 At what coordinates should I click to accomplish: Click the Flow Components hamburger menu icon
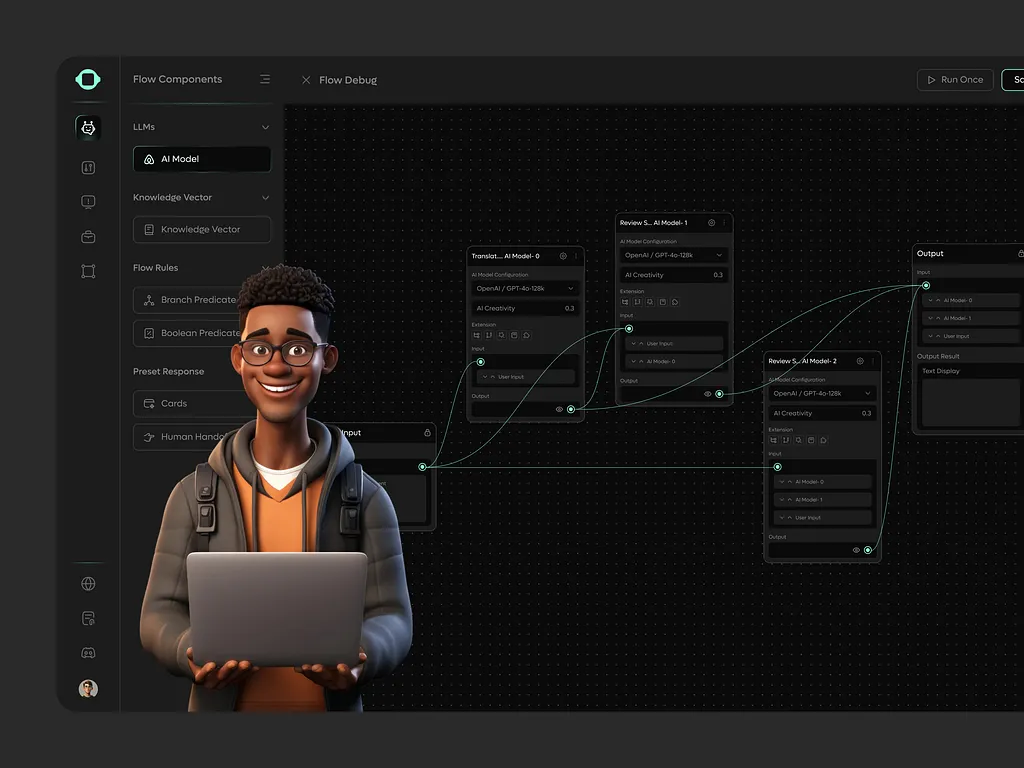[264, 79]
